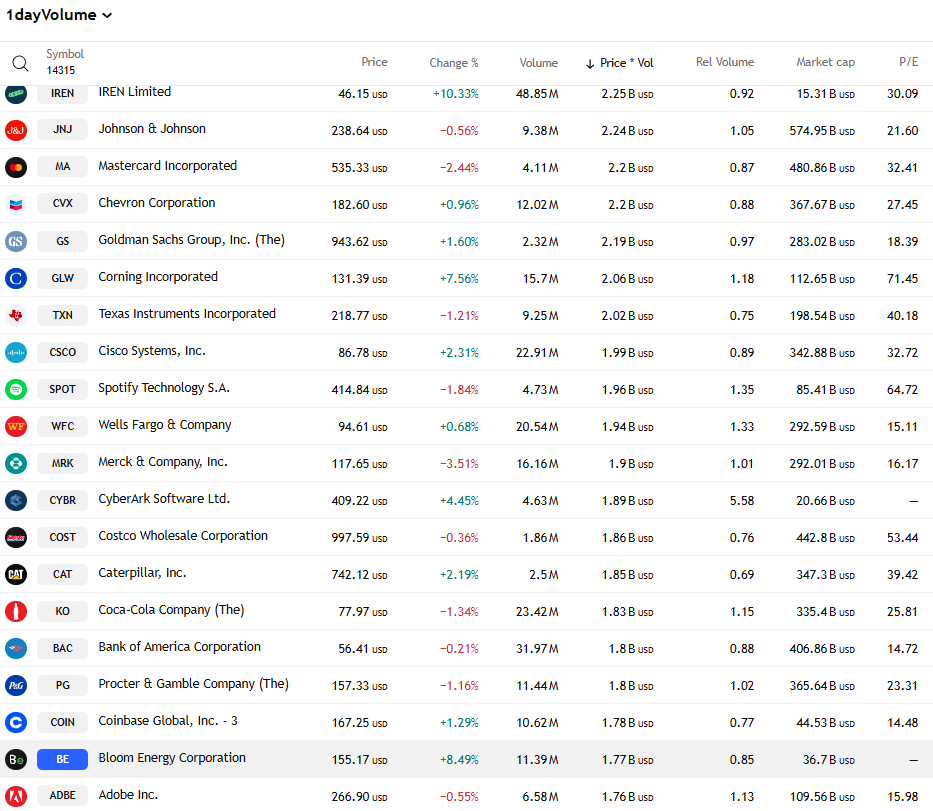The height and width of the screenshot is (811, 933).
Task: Click the Spotify logo icon
Action: [16, 389]
